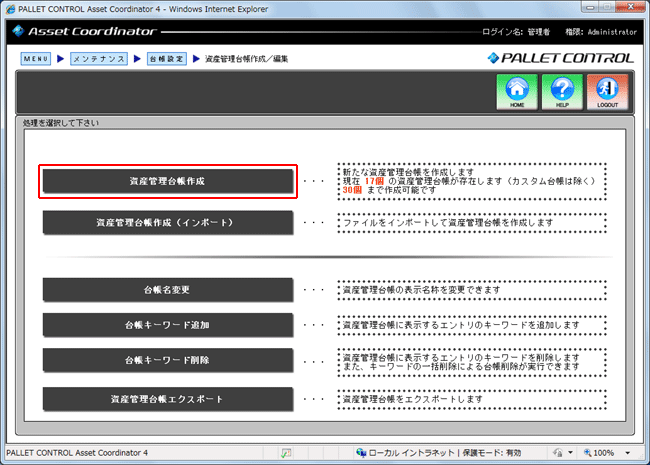Click the zoom magnifier icon showing 100%
The width and height of the screenshot is (650, 465).
[x=587, y=453]
